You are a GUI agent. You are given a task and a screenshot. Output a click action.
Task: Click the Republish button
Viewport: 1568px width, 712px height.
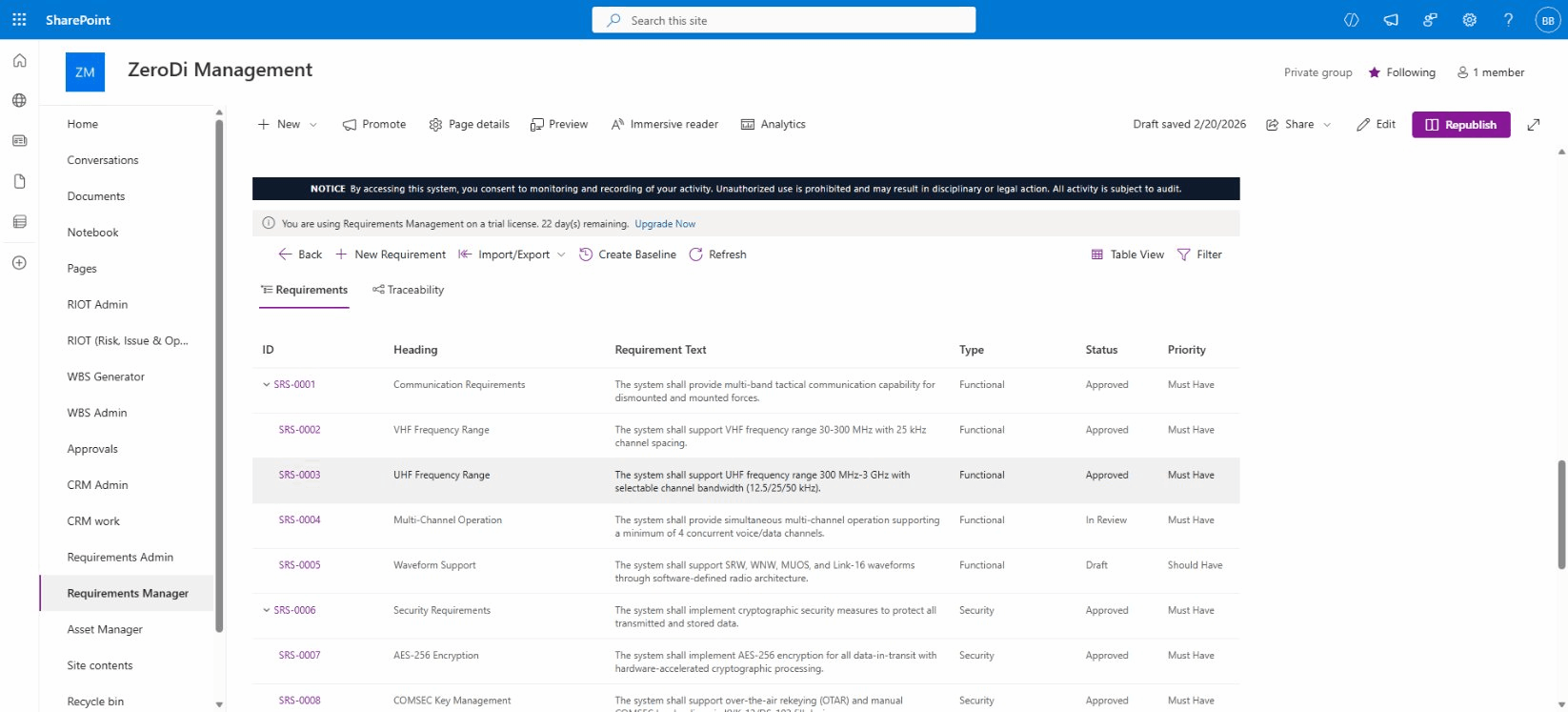(1461, 125)
